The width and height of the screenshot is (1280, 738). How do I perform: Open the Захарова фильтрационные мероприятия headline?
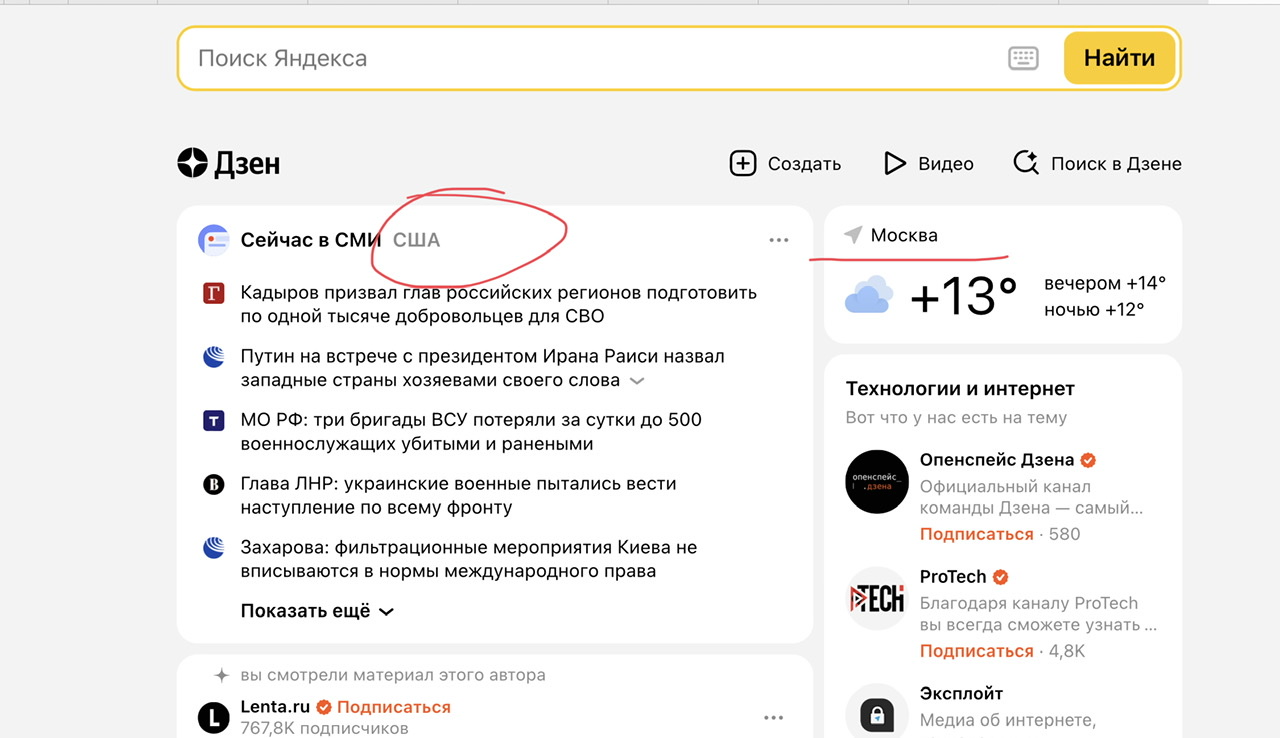[x=469, y=559]
